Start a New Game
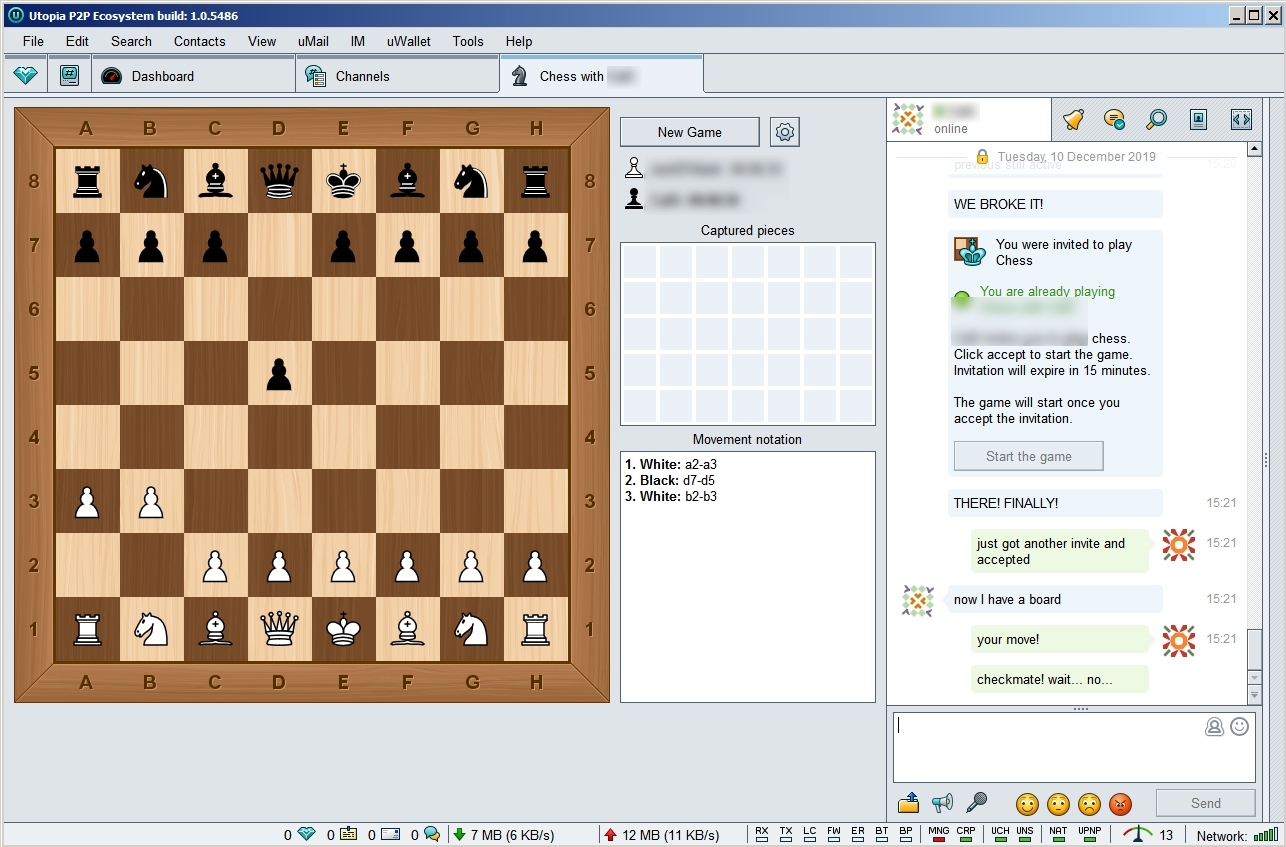Image resolution: width=1286 pixels, height=847 pixels. click(690, 132)
